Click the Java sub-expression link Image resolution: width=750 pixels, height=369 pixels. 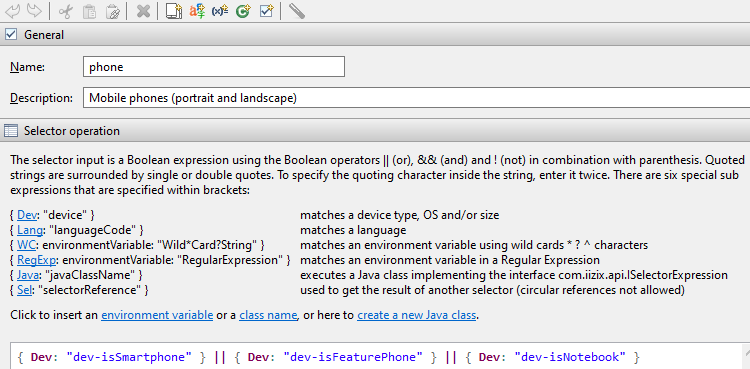coord(28,275)
